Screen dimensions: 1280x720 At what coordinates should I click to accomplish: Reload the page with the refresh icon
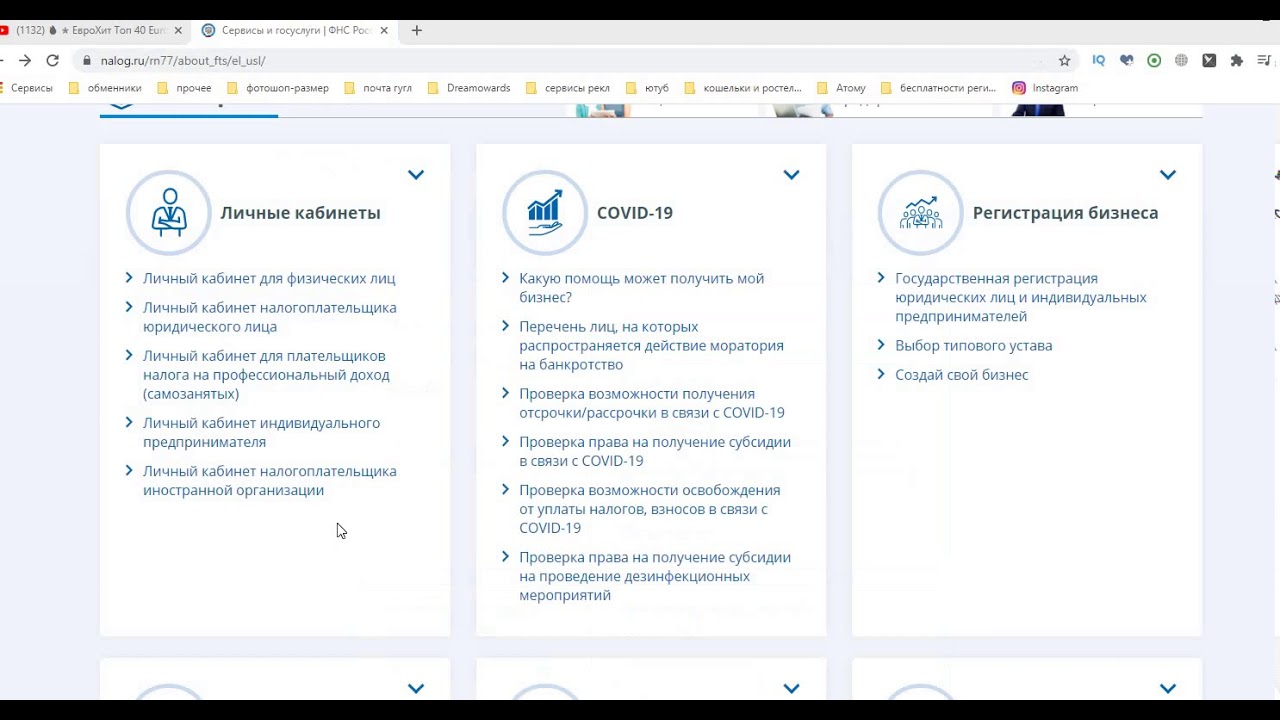(52, 60)
